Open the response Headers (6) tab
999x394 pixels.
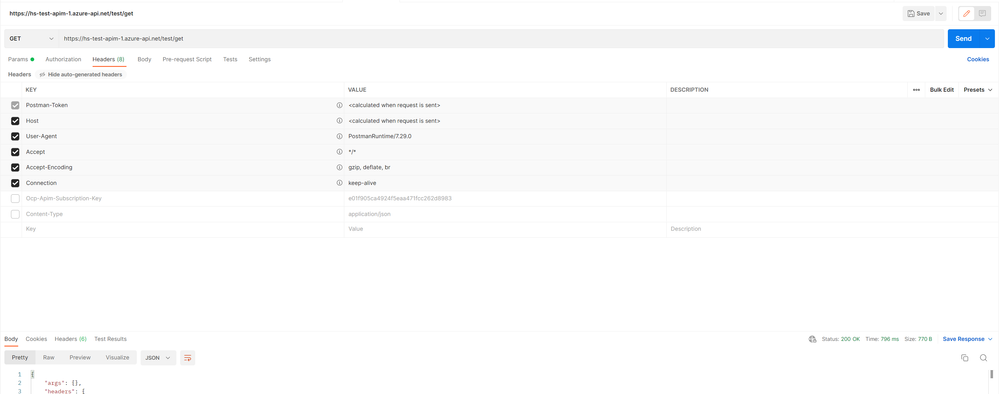pyautogui.click(x=70, y=339)
